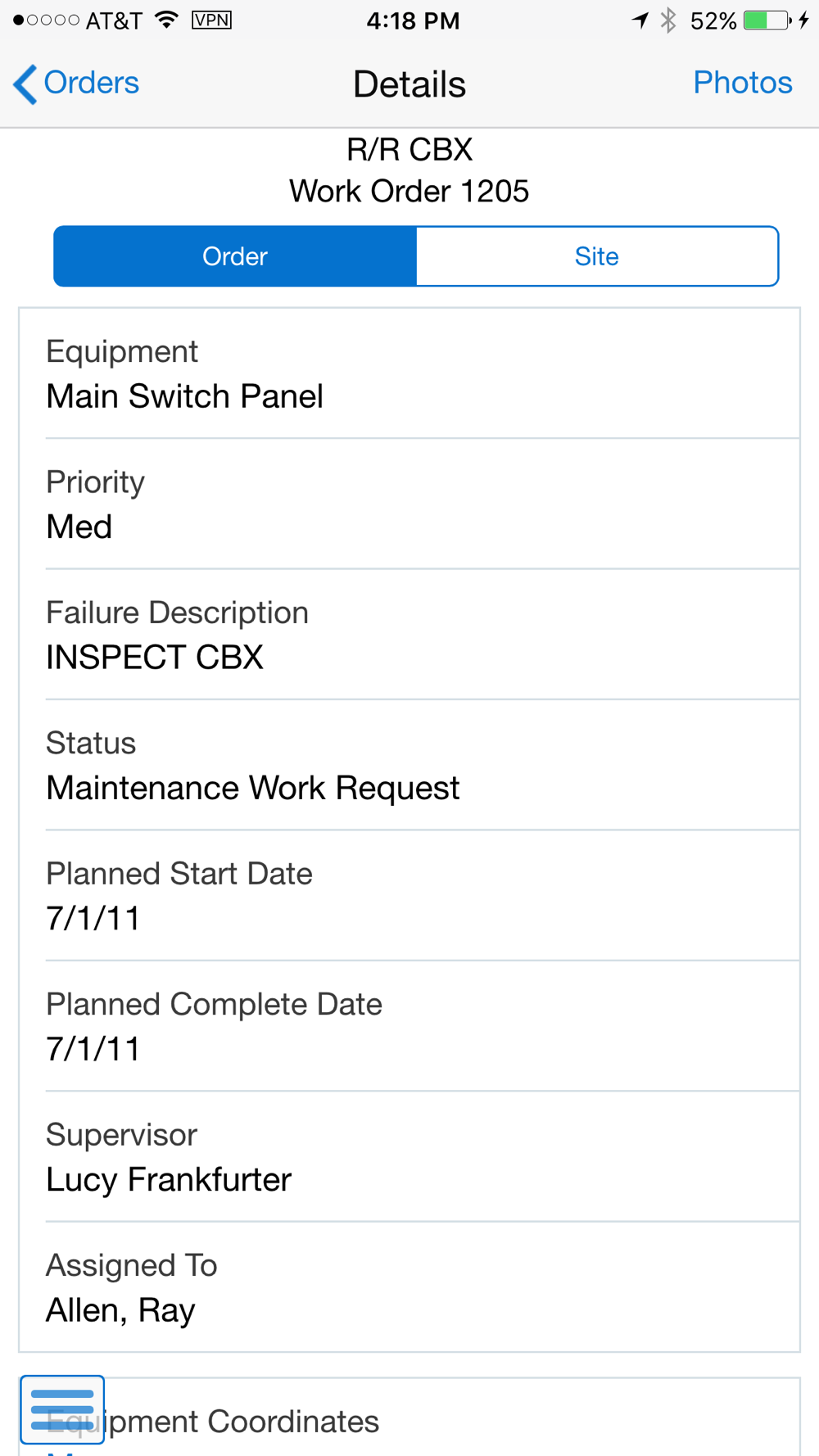
Task: Tap the back chevron arrow
Action: pos(25,84)
